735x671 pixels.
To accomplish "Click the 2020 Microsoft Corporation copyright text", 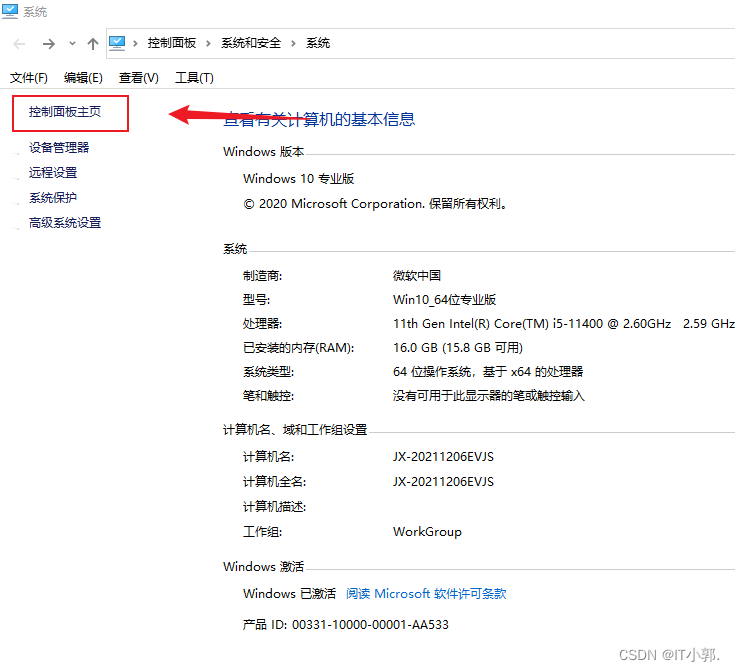I will [x=375, y=204].
